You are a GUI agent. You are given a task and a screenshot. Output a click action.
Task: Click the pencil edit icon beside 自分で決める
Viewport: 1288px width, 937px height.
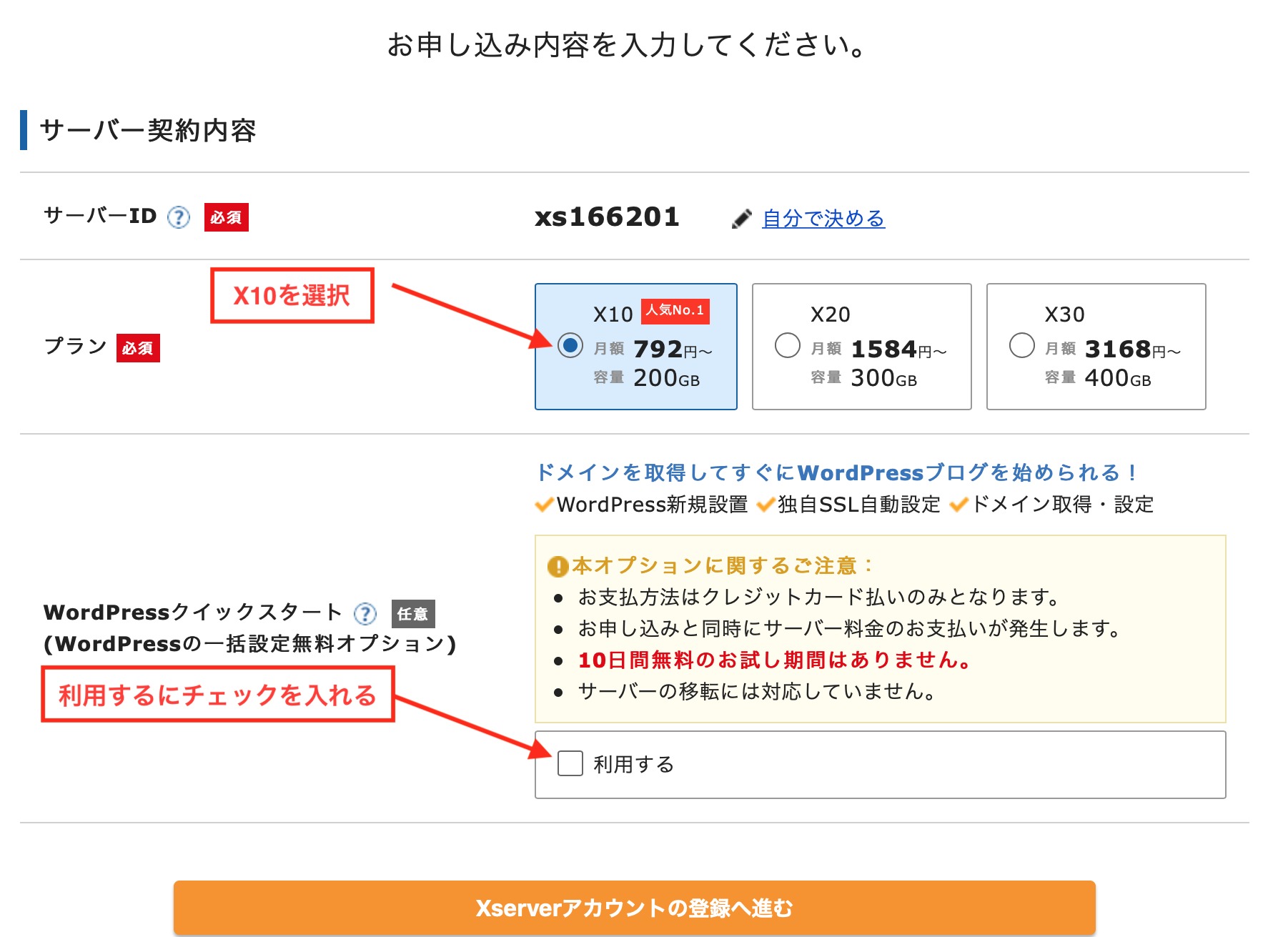[742, 219]
